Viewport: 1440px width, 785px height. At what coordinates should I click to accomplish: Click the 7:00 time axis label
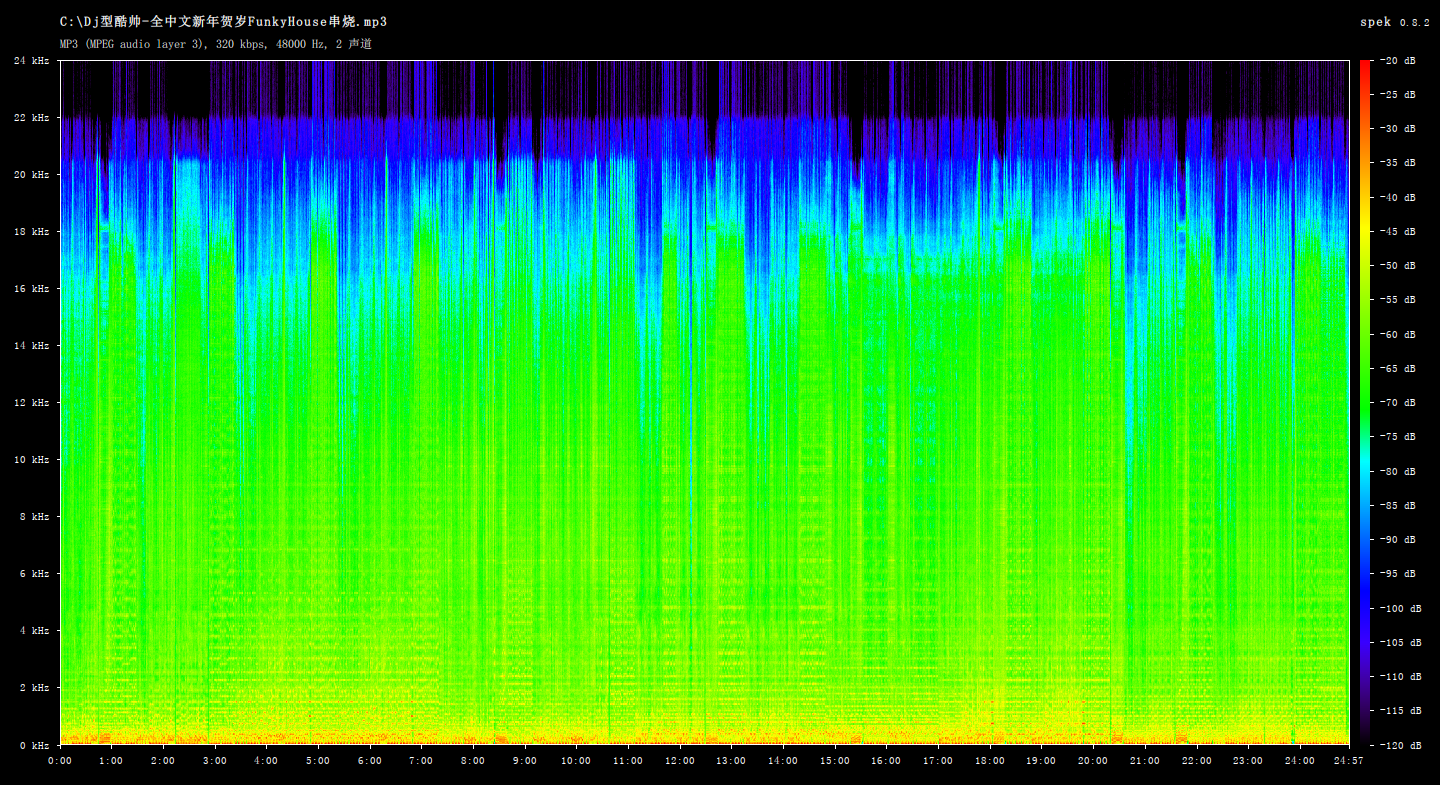(x=421, y=761)
